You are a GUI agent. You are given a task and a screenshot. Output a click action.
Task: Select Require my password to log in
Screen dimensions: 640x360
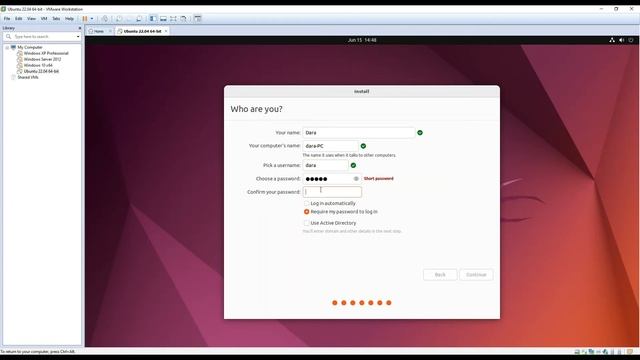point(307,212)
